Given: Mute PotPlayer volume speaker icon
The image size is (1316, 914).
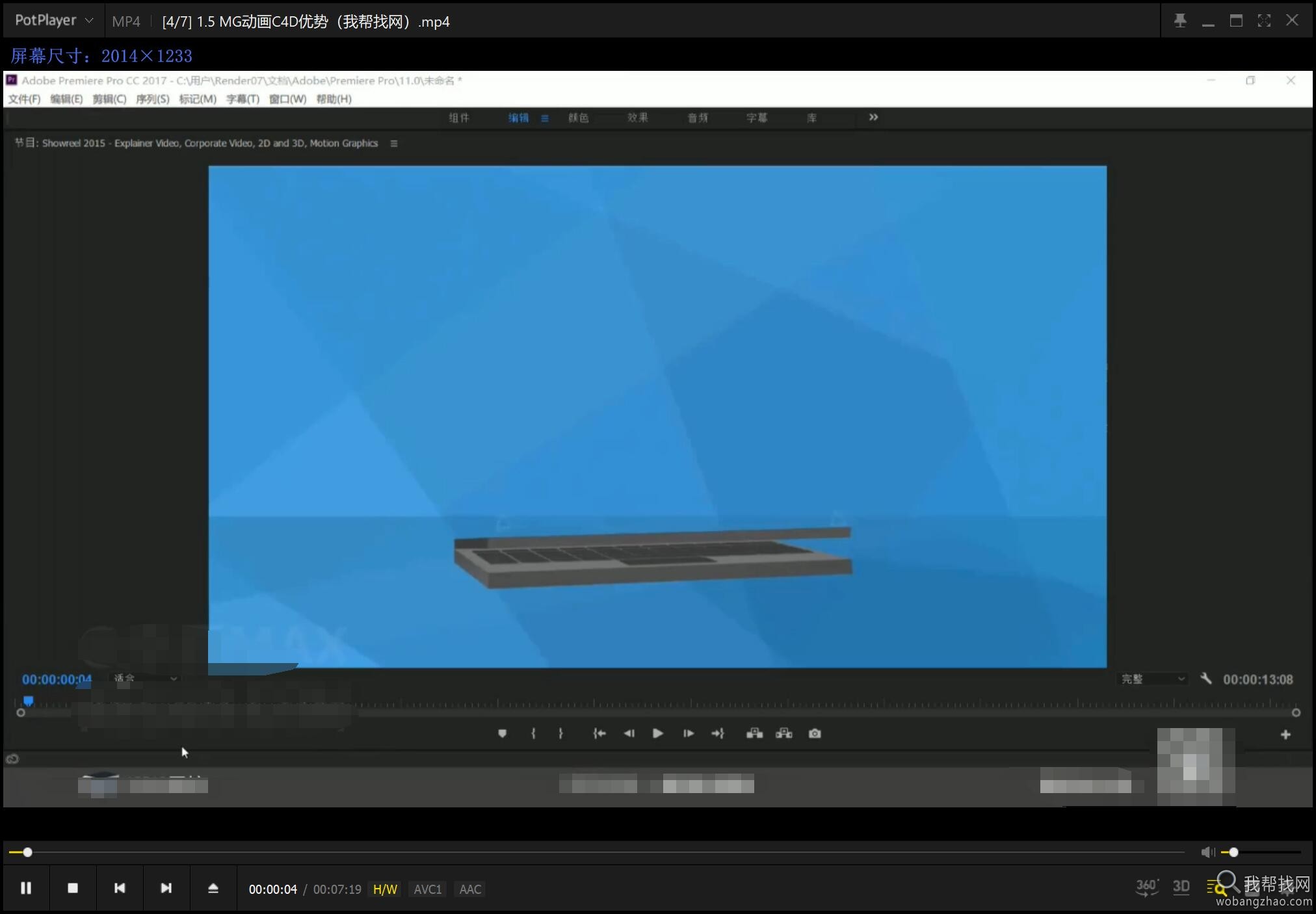Looking at the screenshot, I should tap(1208, 852).
